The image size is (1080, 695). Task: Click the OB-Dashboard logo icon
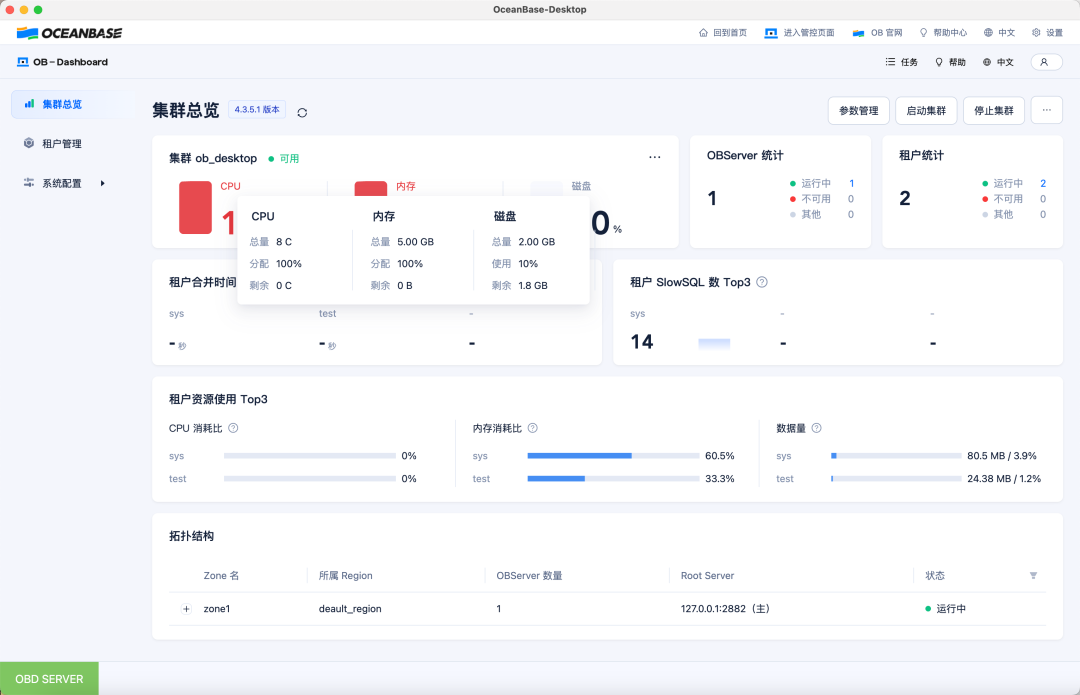click(x=23, y=62)
